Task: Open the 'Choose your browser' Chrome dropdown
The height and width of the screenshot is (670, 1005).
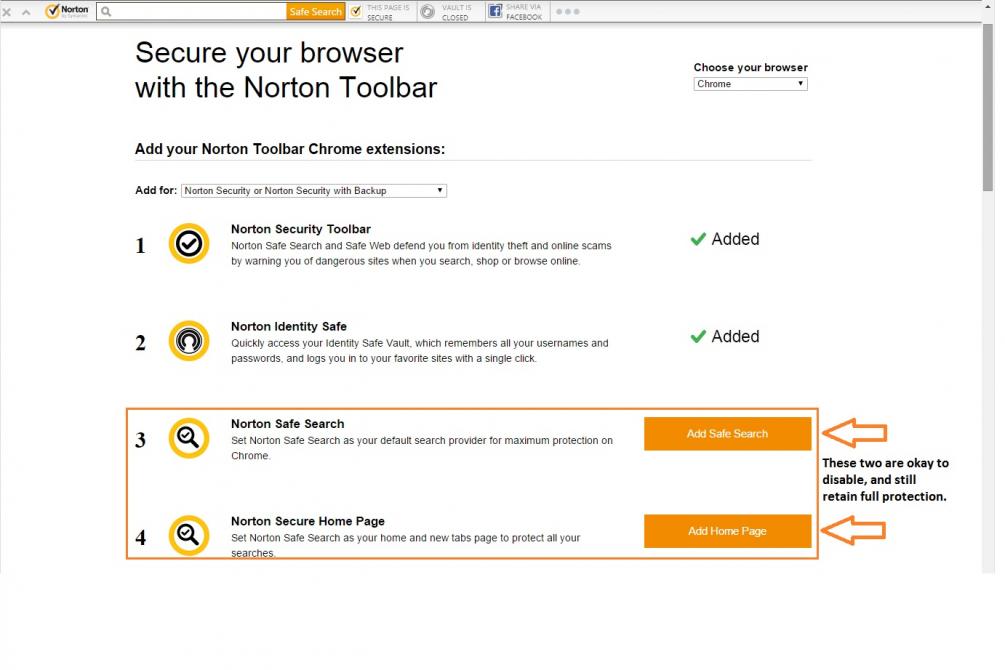Action: point(750,84)
